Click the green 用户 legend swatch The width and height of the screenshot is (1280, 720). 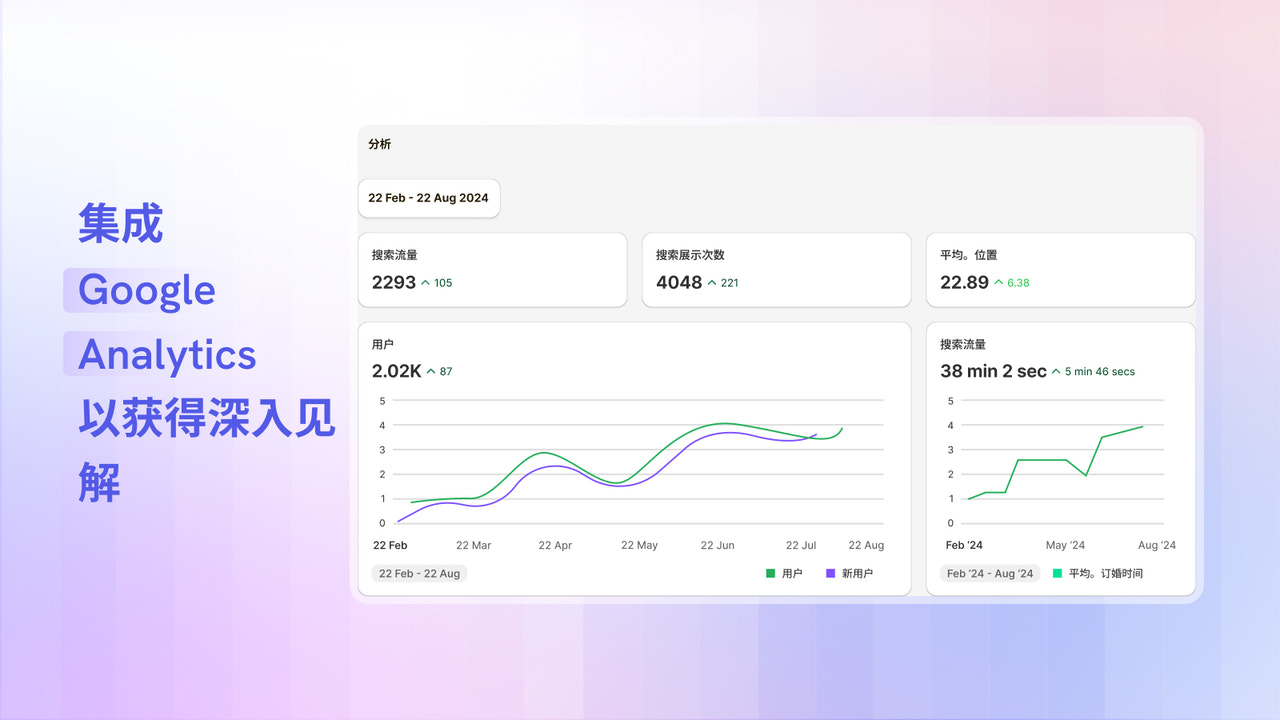(x=770, y=573)
